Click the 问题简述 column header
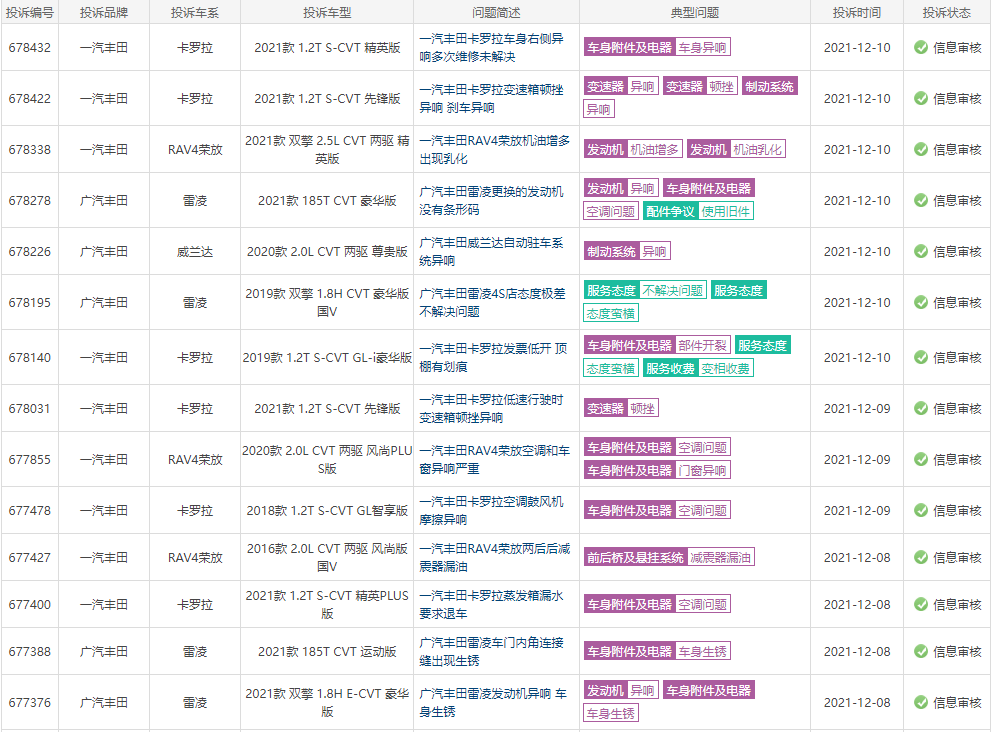 pyautogui.click(x=496, y=13)
